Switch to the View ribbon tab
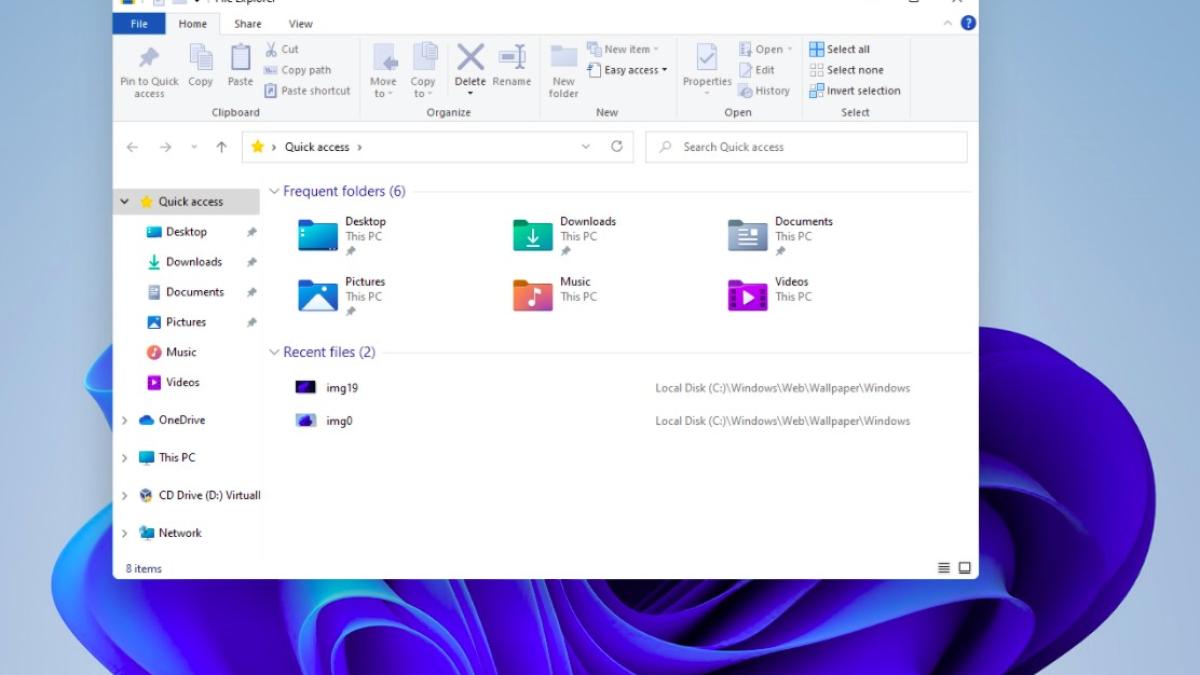 (x=300, y=23)
